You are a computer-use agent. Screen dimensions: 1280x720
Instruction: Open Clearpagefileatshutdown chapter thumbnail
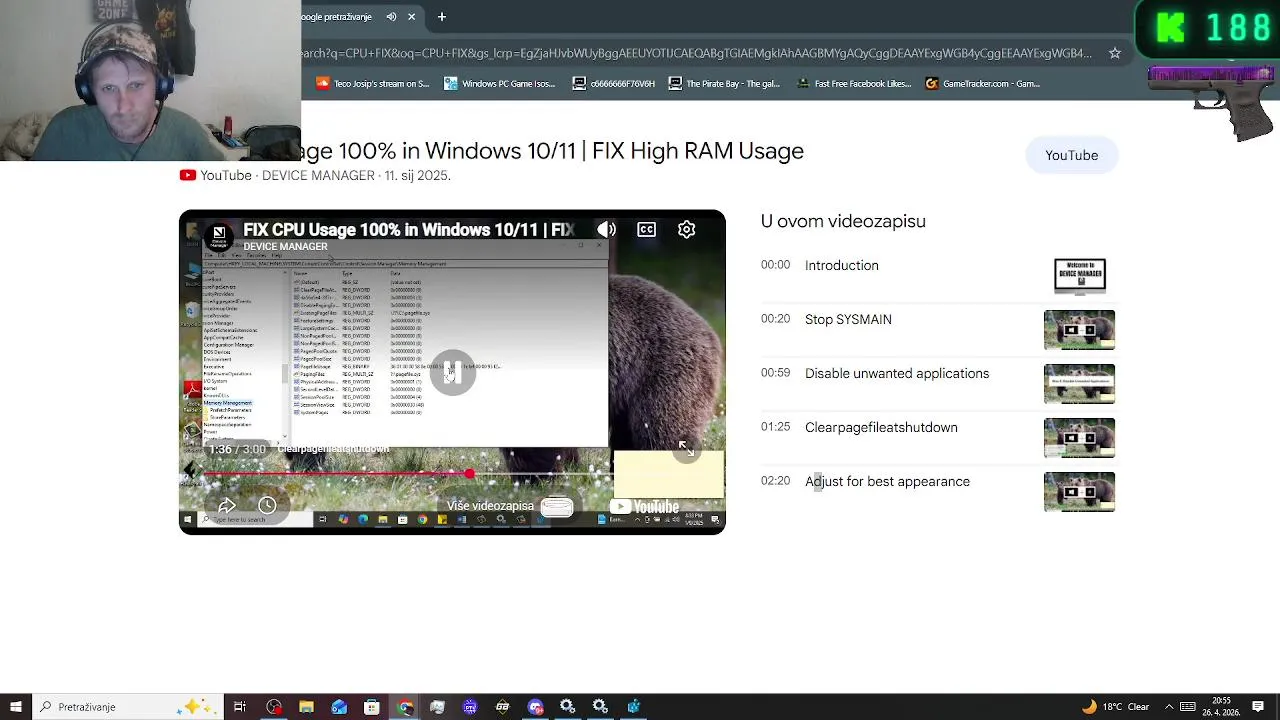pyautogui.click(x=1079, y=438)
